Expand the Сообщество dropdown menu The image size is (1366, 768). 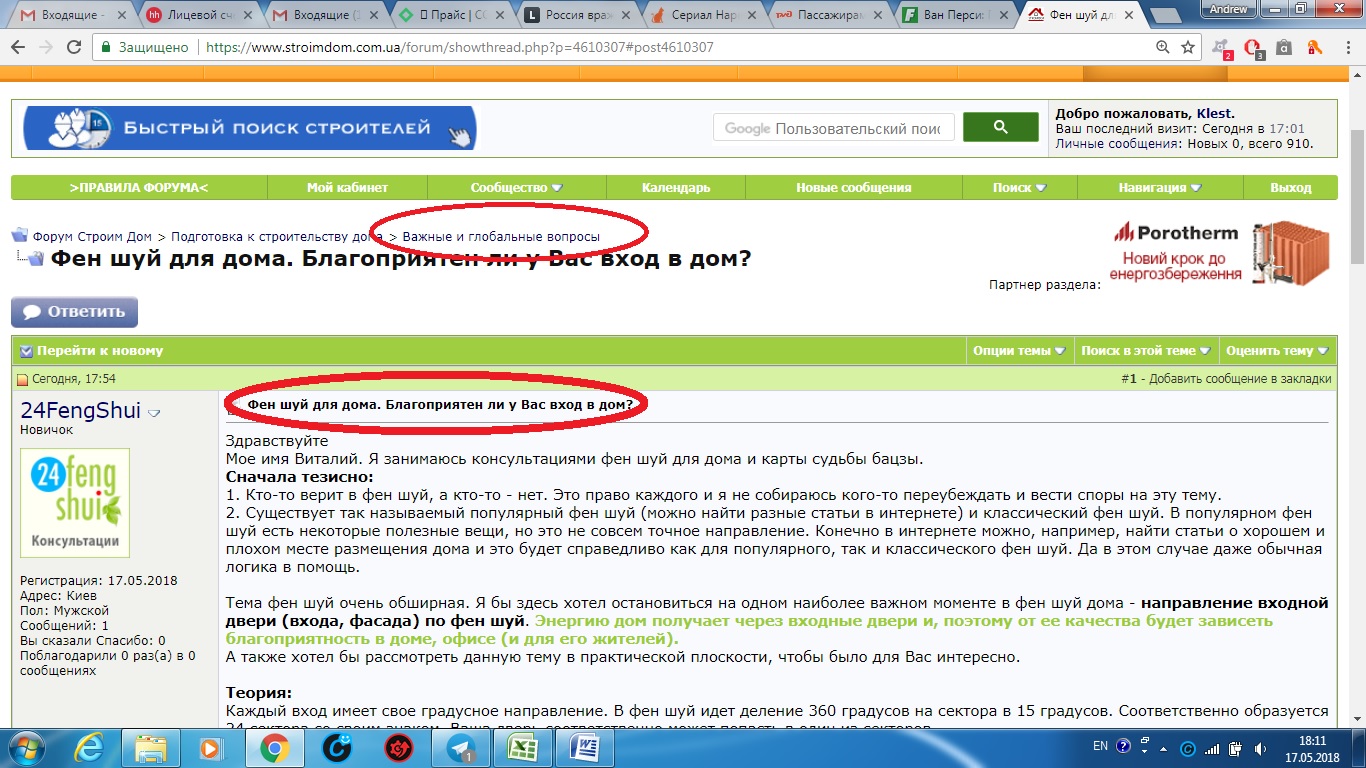pos(517,188)
